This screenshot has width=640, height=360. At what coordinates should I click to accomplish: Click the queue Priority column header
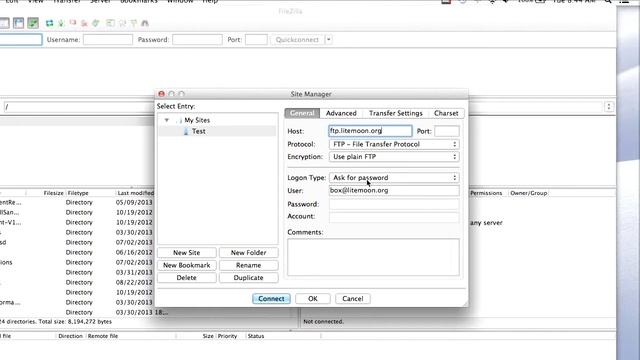(x=227, y=336)
